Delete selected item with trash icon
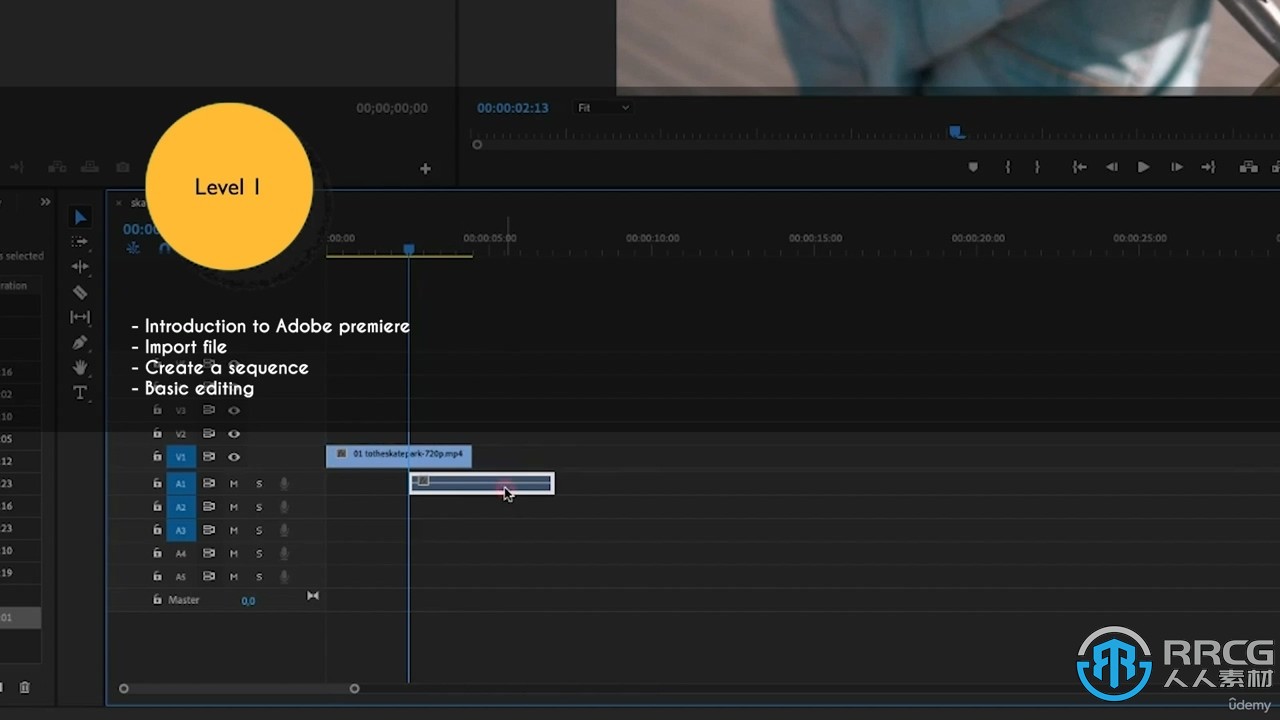Viewport: 1280px width, 720px height. [x=25, y=687]
